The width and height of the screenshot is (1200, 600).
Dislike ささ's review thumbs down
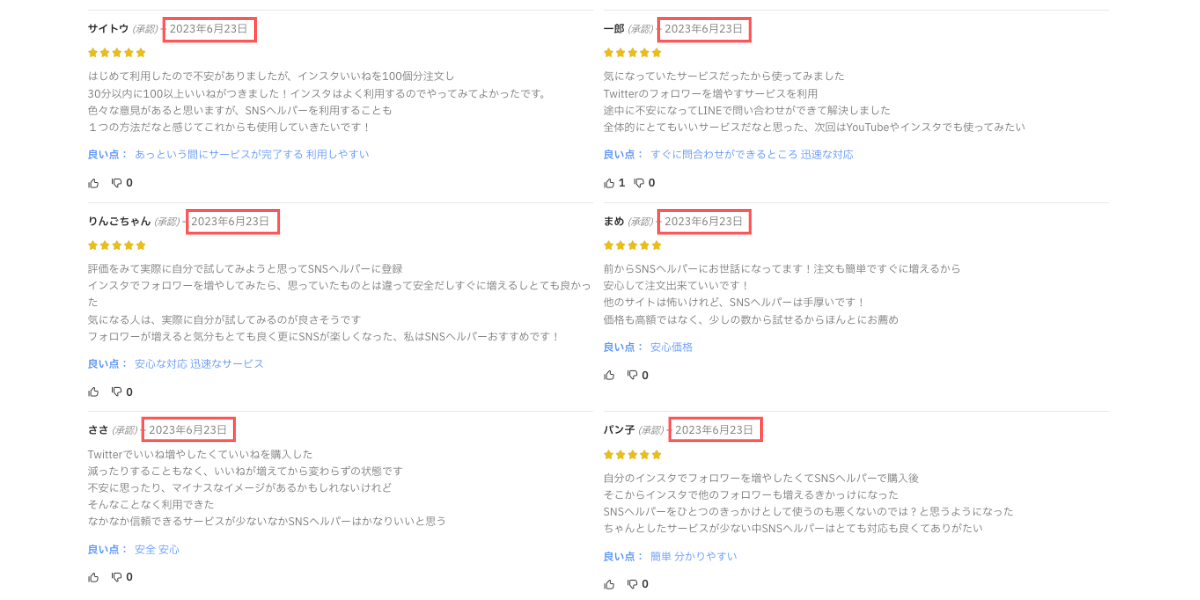point(117,577)
